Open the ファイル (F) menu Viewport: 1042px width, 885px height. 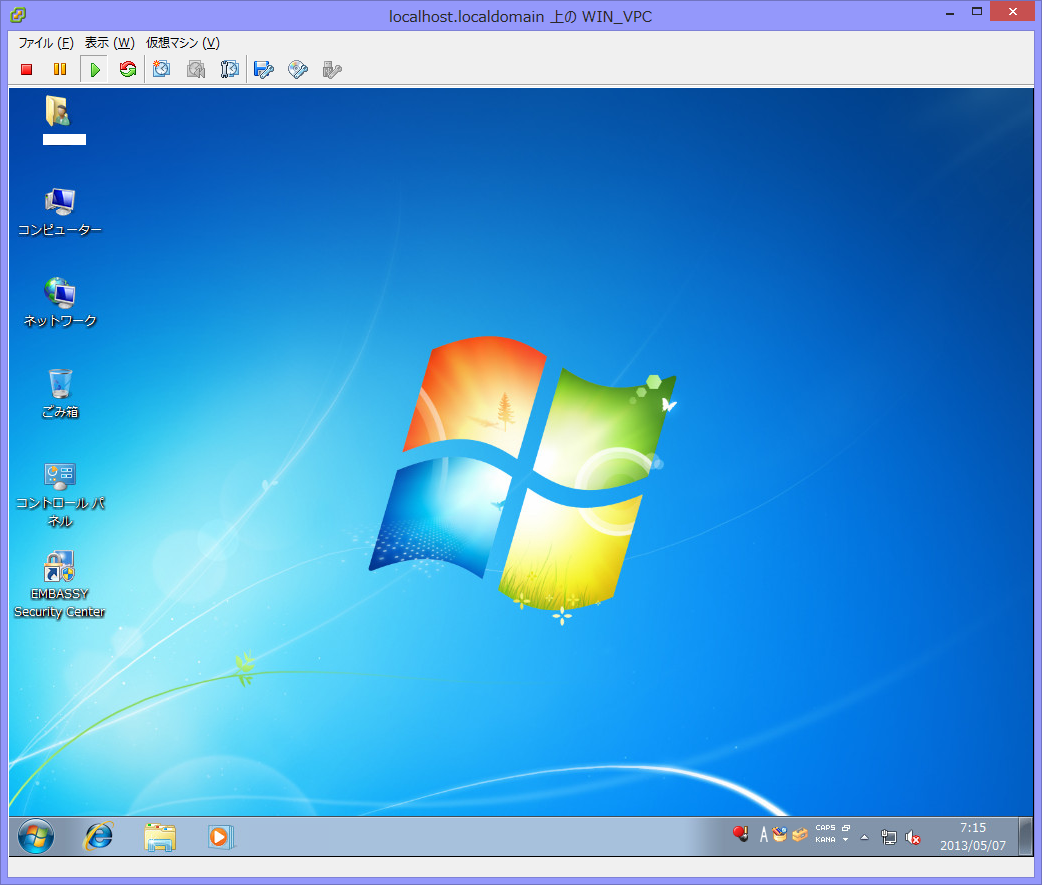coord(45,43)
